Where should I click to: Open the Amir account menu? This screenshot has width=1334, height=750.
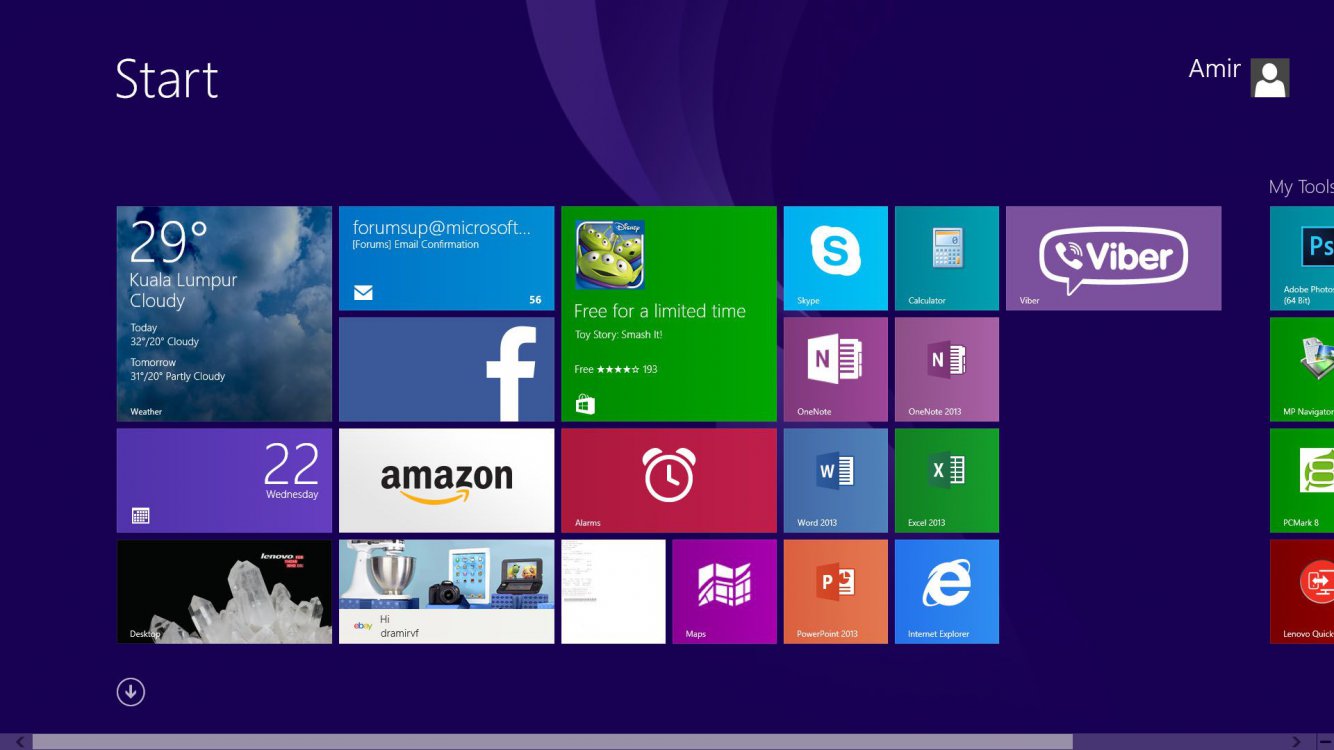[1238, 77]
